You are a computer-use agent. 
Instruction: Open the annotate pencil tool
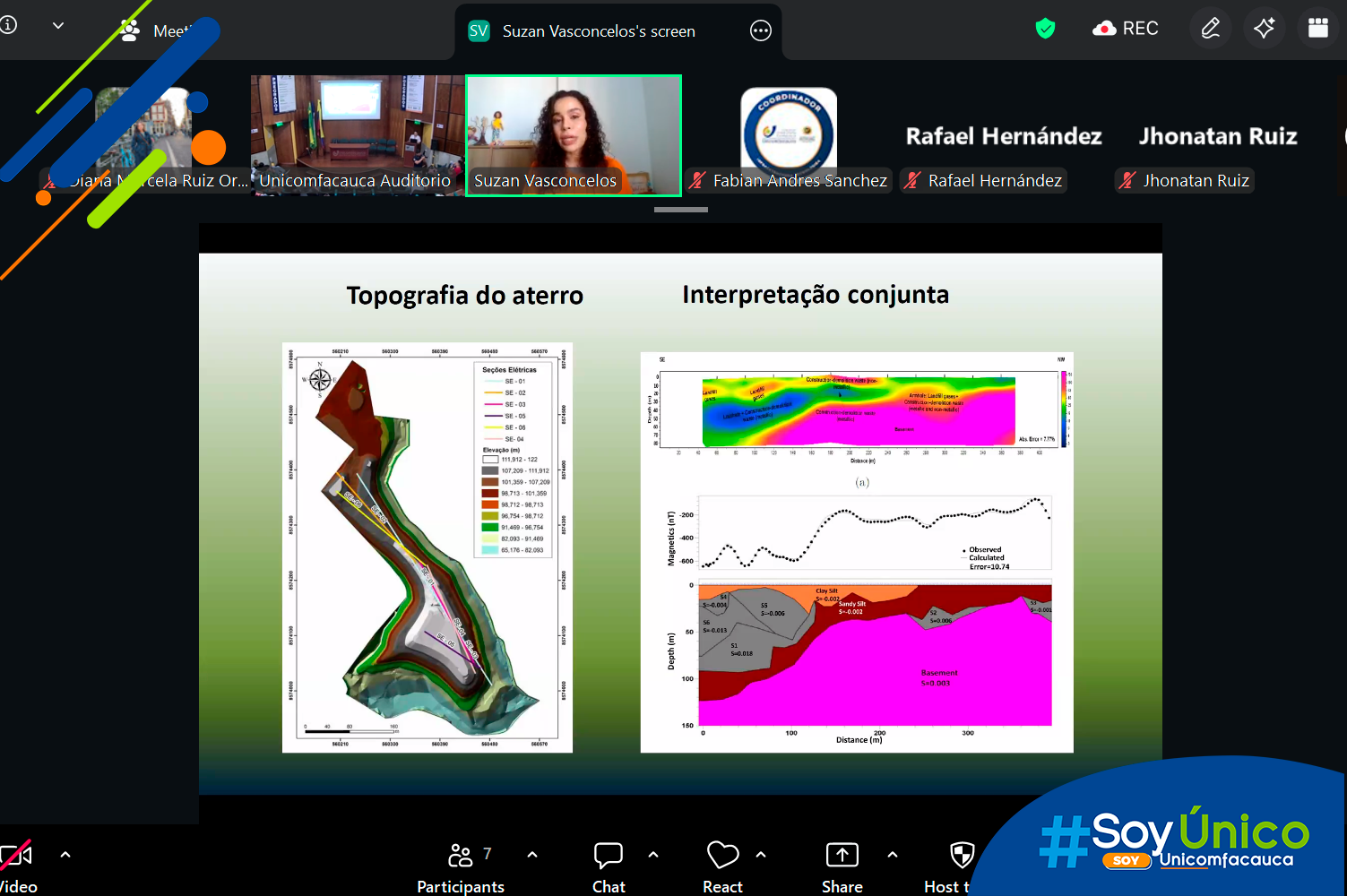(1210, 29)
